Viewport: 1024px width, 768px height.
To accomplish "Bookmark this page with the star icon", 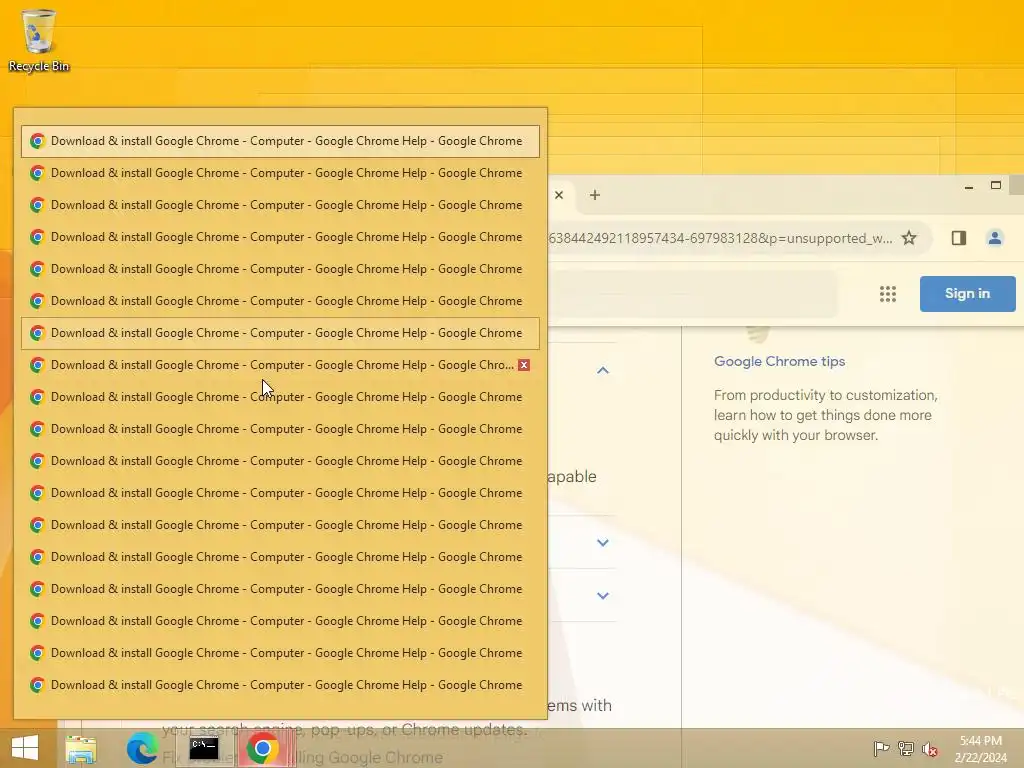I will tap(909, 238).
